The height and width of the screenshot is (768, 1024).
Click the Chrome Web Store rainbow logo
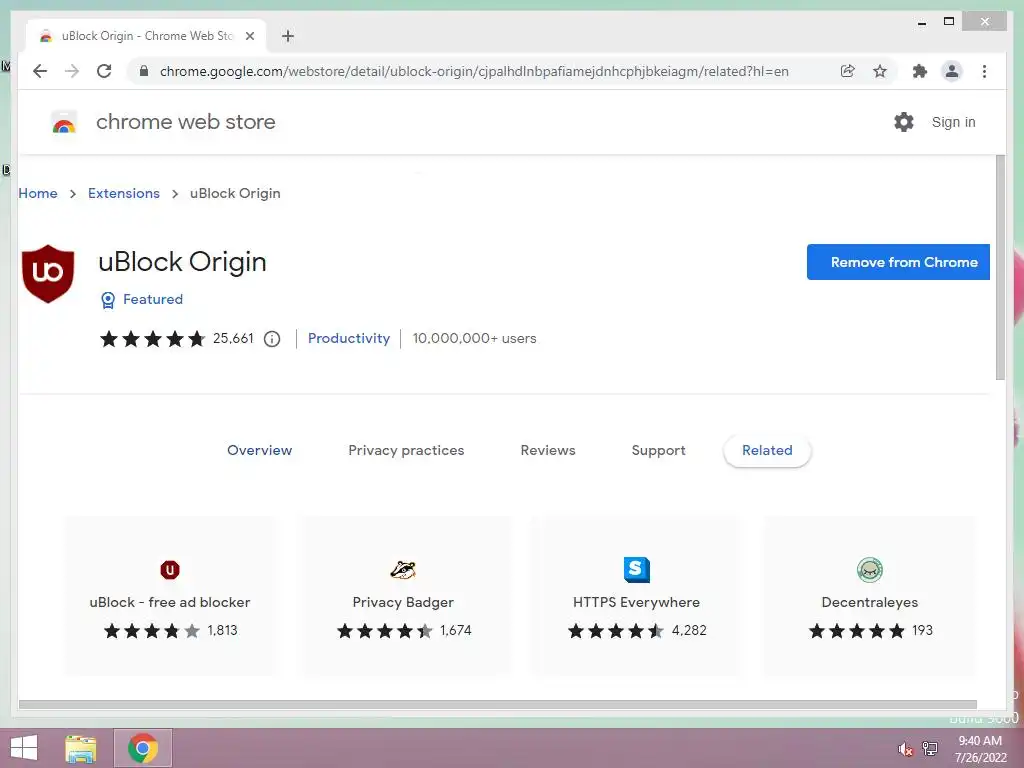pyautogui.click(x=64, y=122)
